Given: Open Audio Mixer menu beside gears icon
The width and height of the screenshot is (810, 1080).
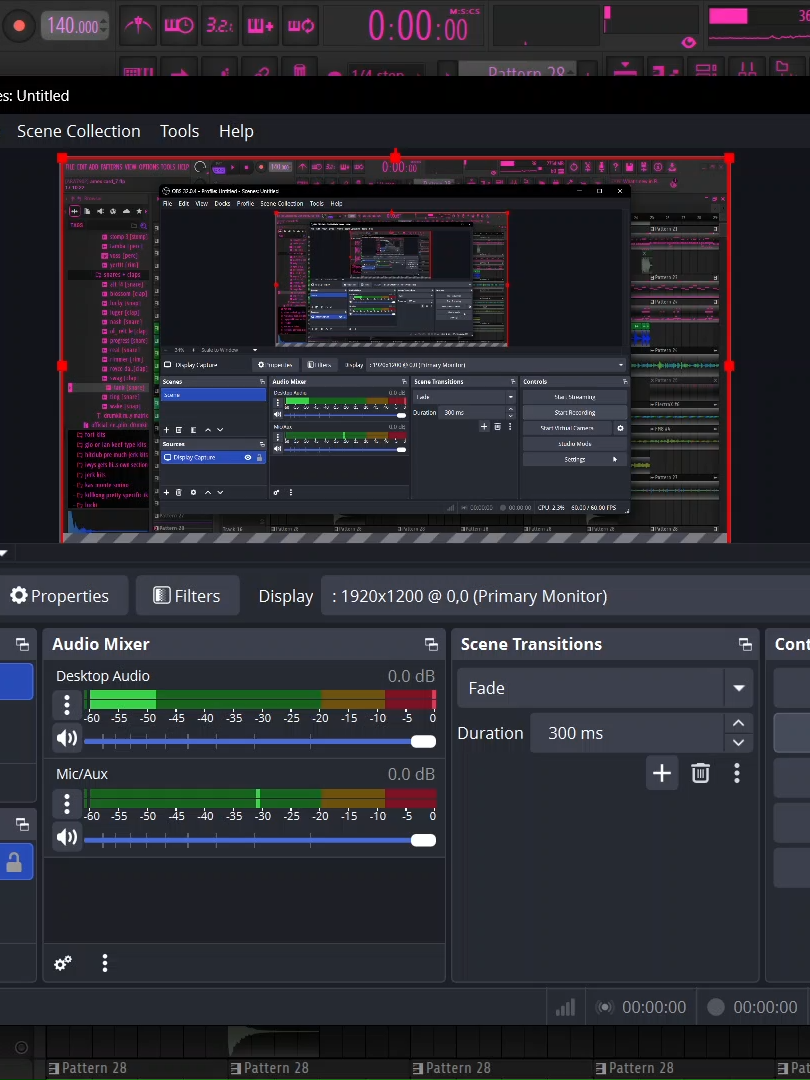Looking at the screenshot, I should click(x=105, y=963).
